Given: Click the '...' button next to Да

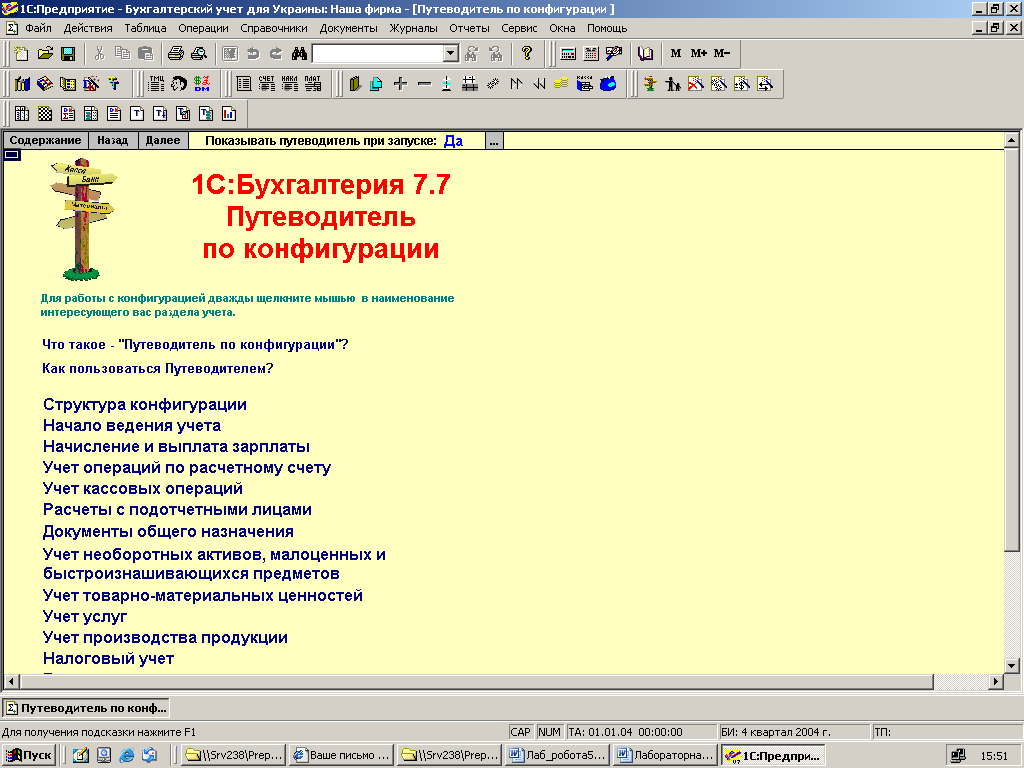Looking at the screenshot, I should click(x=494, y=140).
